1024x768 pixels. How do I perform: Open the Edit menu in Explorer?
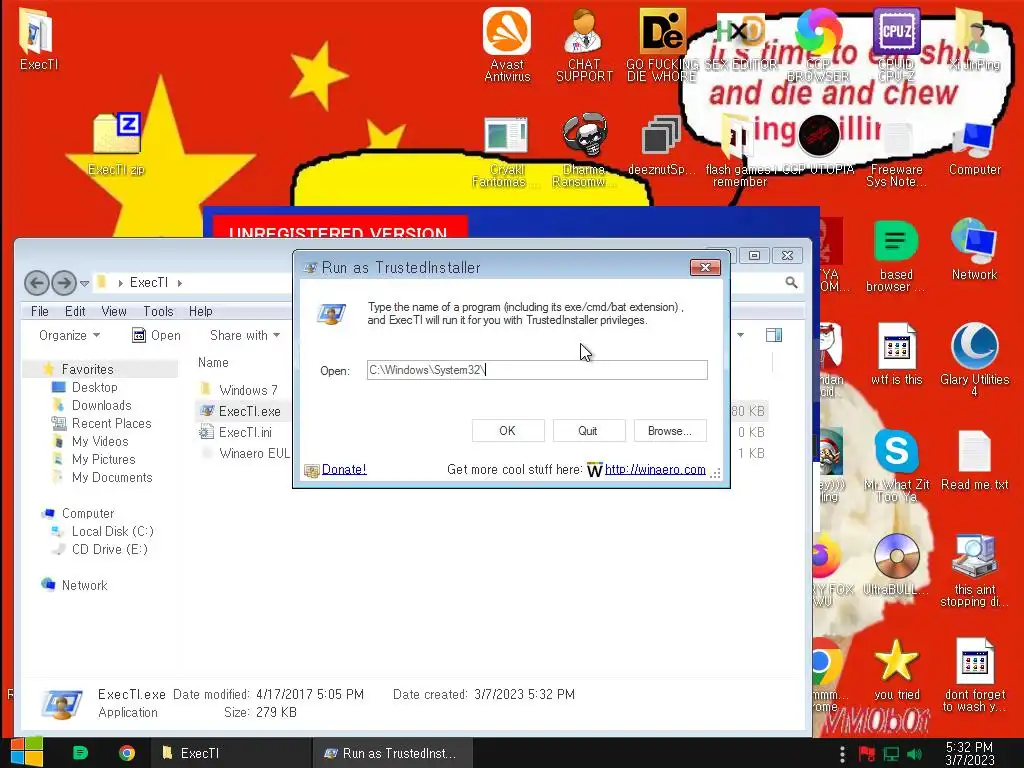click(x=75, y=312)
